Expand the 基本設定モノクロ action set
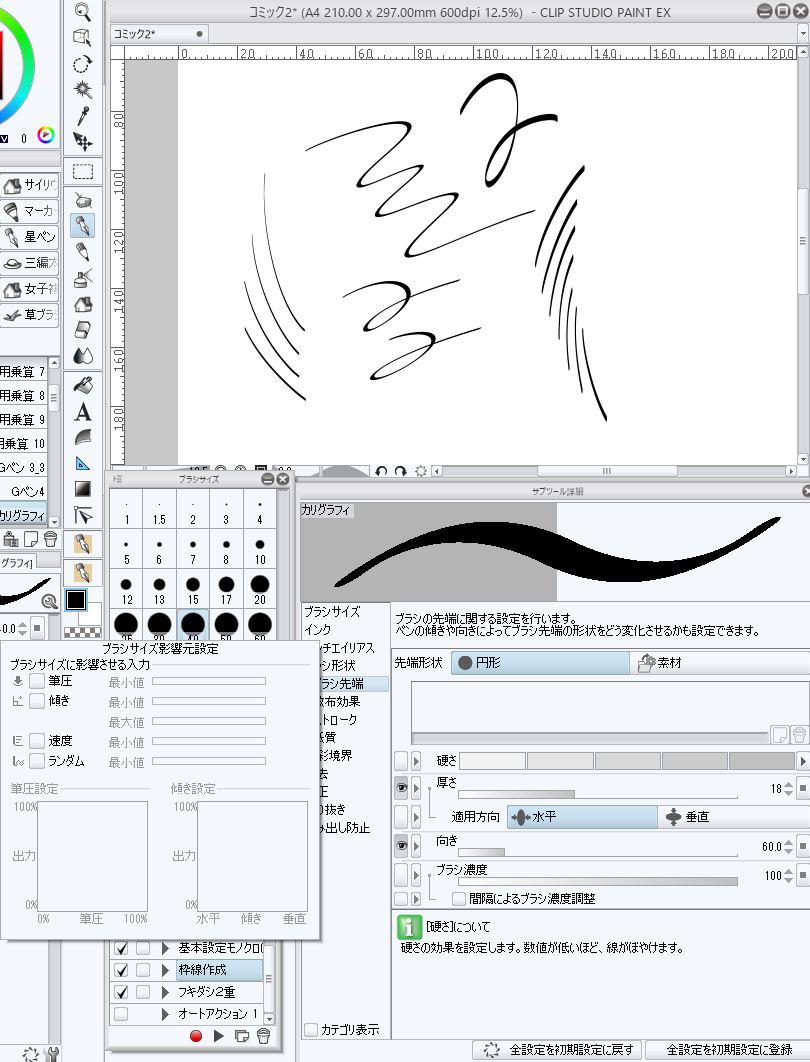This screenshot has height=1062, width=810. [x=165, y=948]
